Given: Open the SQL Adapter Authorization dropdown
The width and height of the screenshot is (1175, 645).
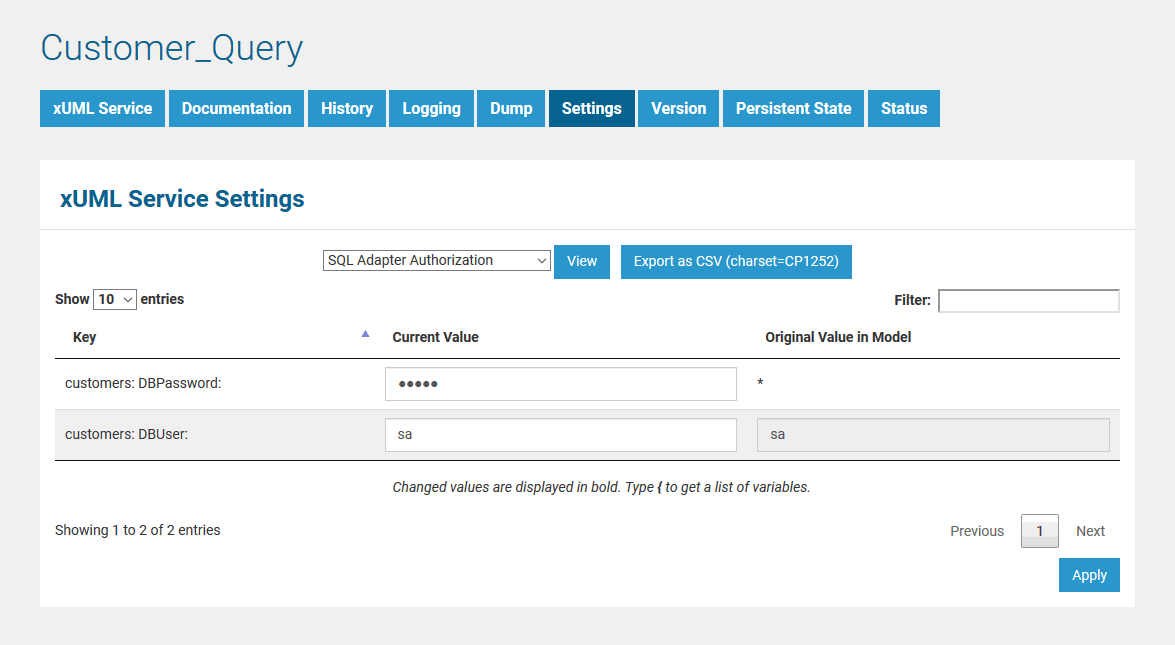Looking at the screenshot, I should point(436,260).
